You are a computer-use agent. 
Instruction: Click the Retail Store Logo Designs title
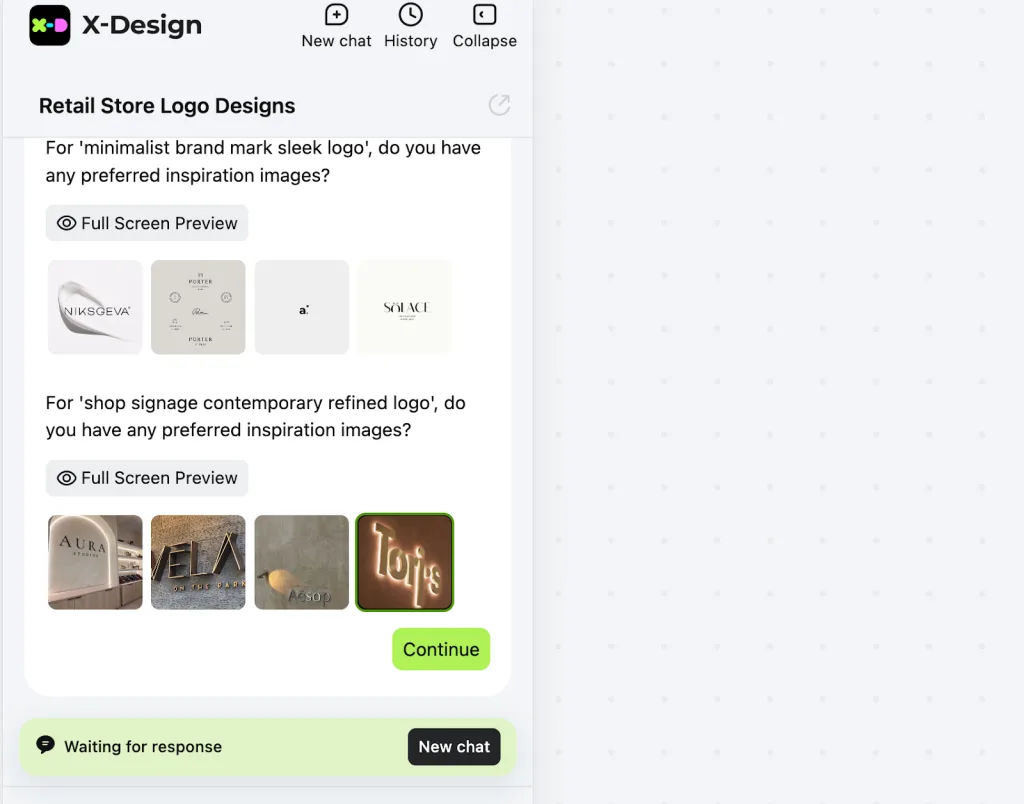pyautogui.click(x=167, y=106)
